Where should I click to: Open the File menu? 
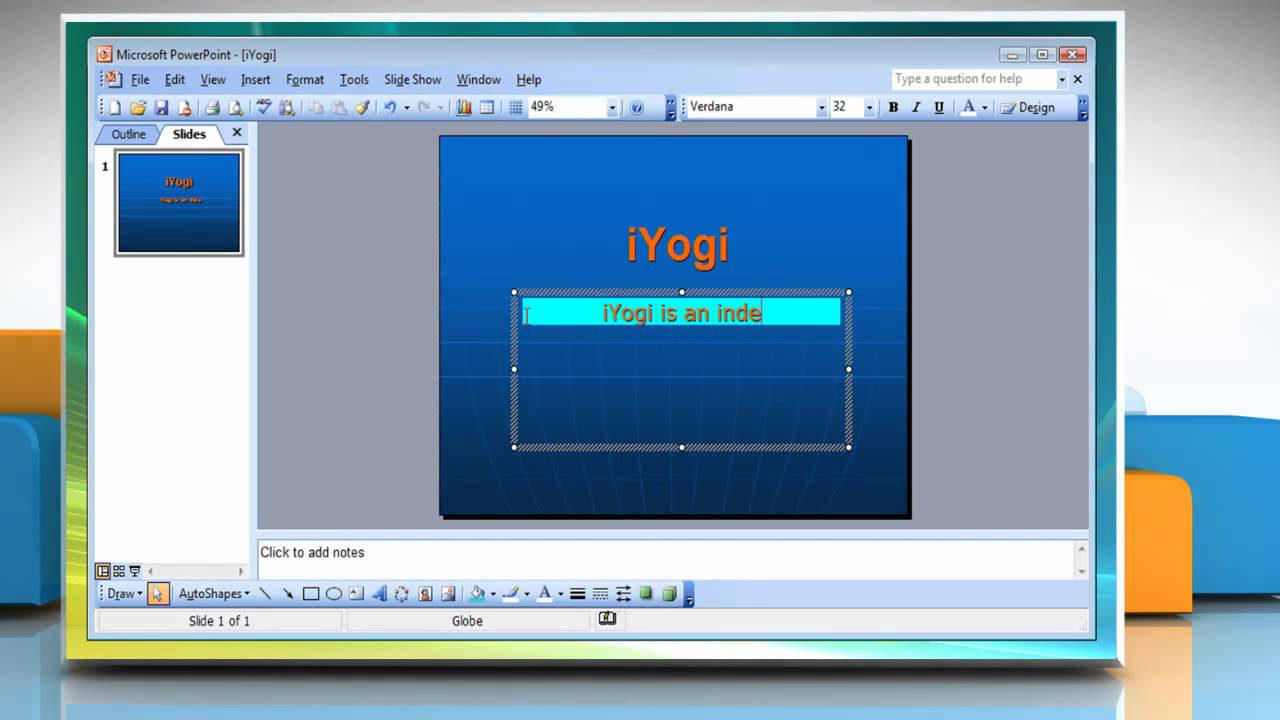(x=140, y=80)
